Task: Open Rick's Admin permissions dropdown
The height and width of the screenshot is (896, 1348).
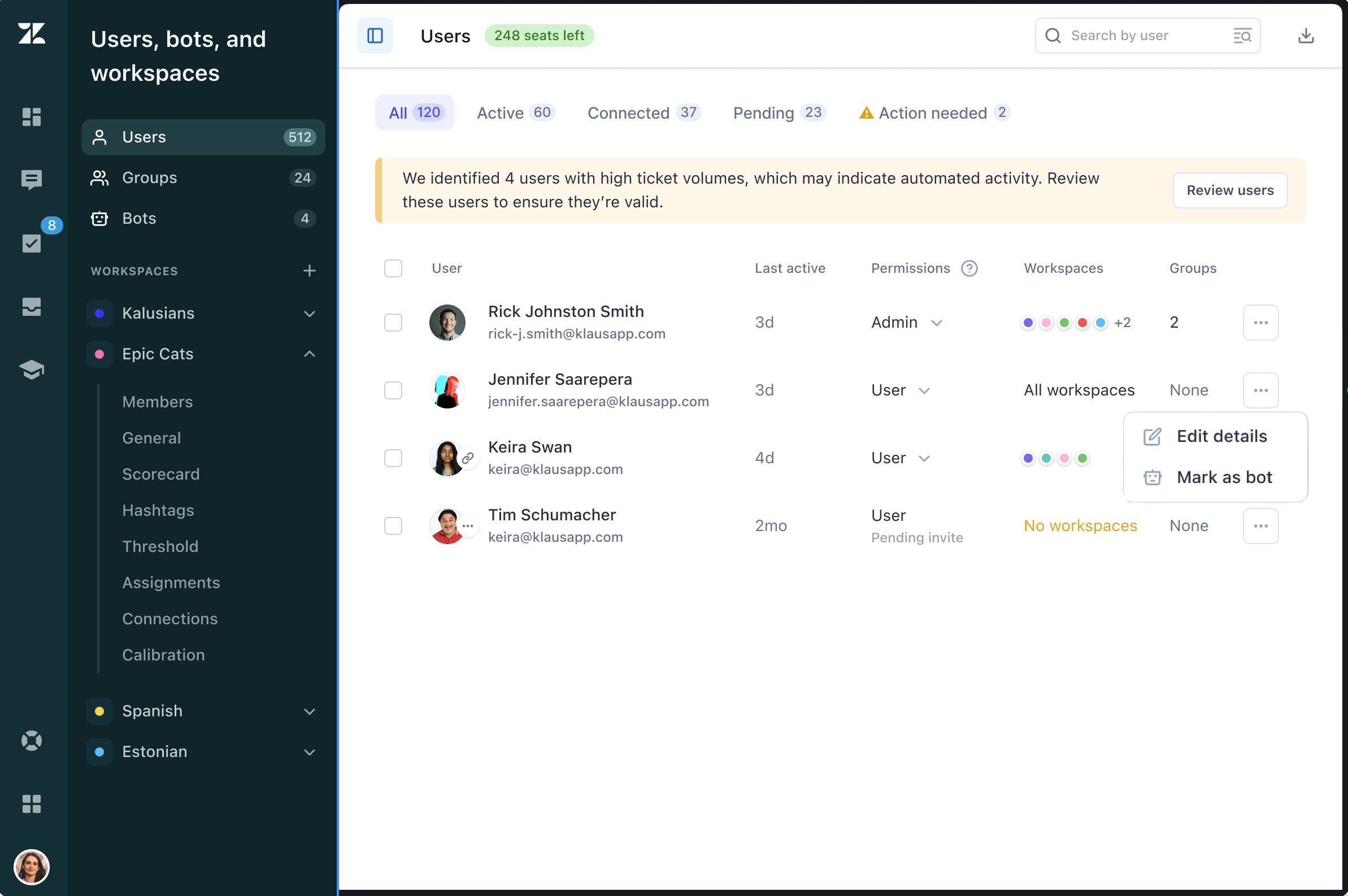Action: pyautogui.click(x=906, y=322)
